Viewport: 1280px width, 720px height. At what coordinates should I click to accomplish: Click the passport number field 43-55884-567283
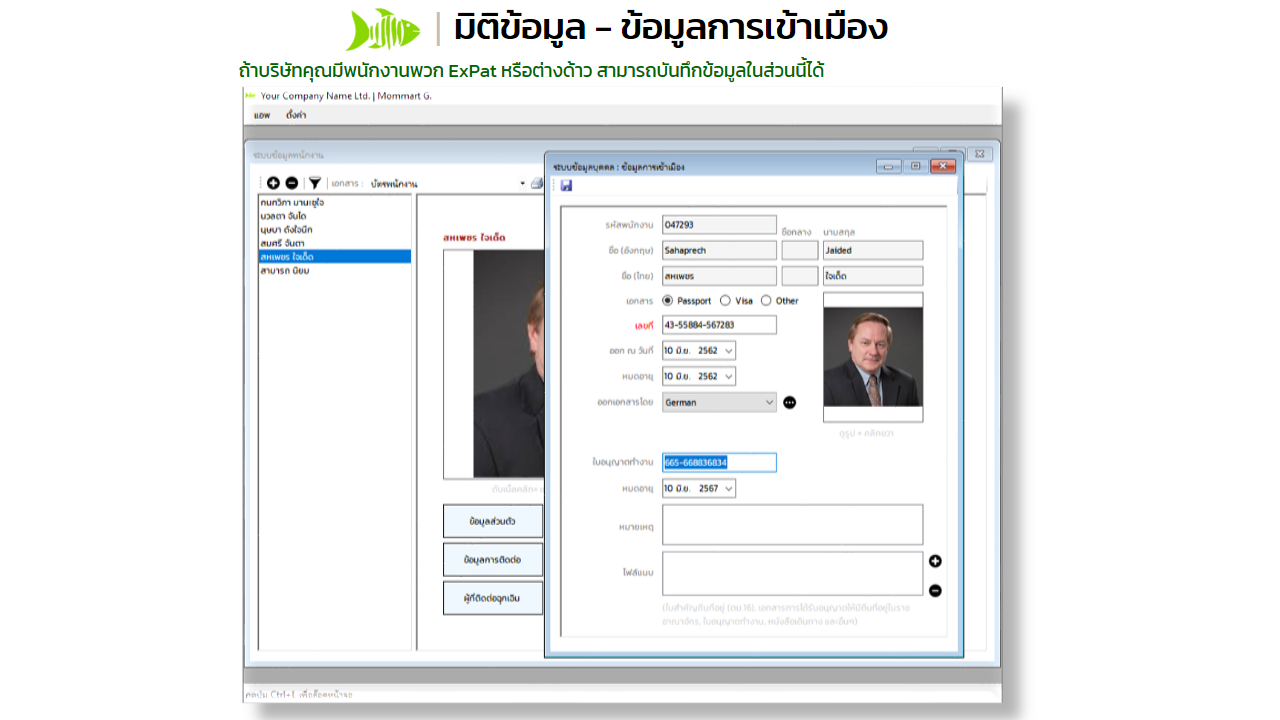pyautogui.click(x=719, y=325)
